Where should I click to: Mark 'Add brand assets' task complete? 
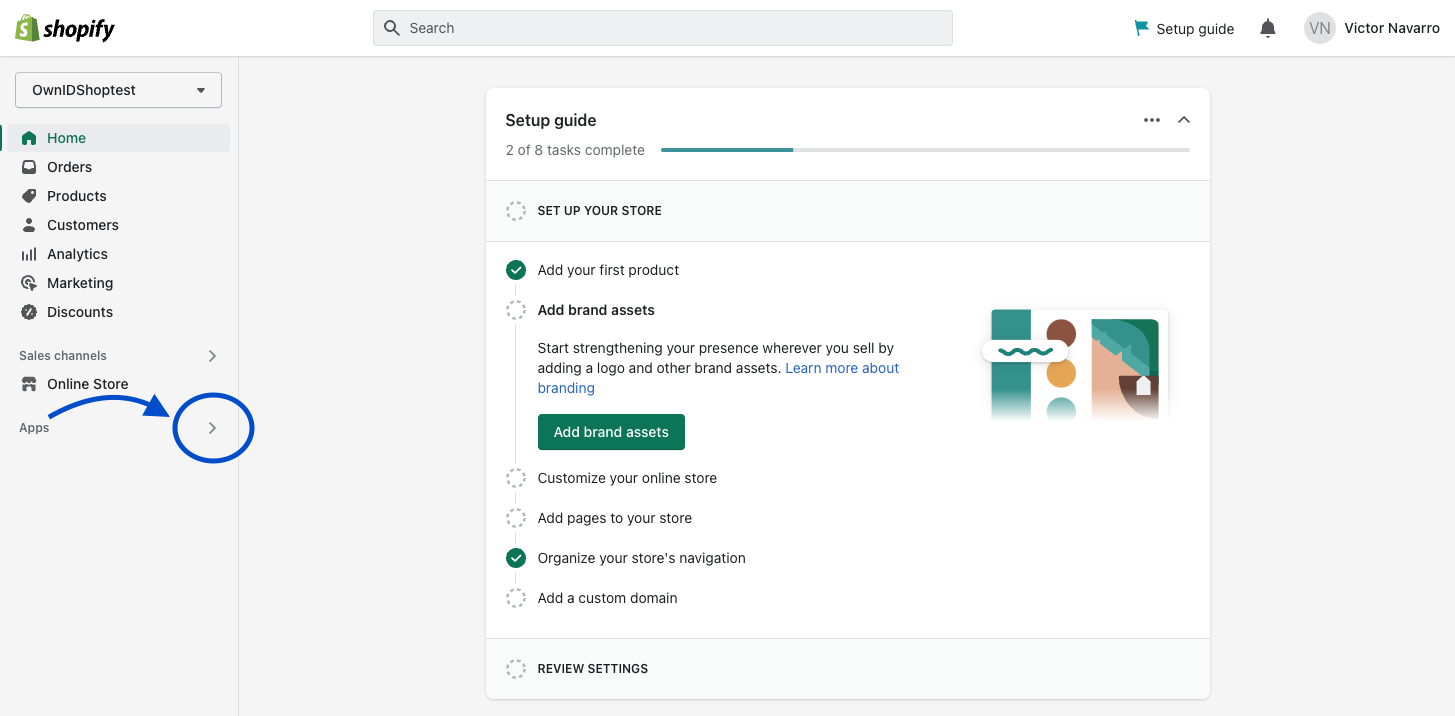point(516,309)
